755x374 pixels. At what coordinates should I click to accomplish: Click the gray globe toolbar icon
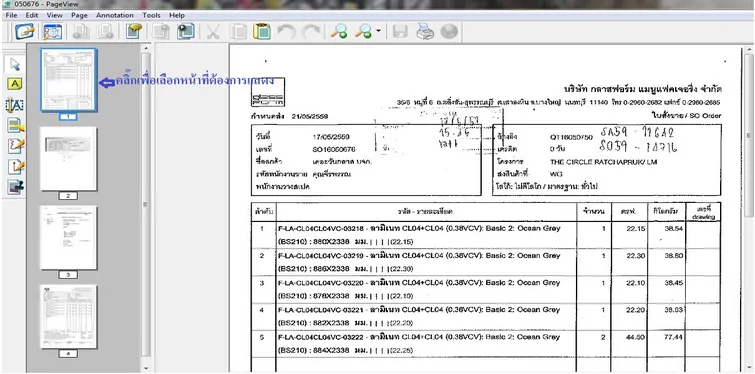pyautogui.click(x=449, y=32)
